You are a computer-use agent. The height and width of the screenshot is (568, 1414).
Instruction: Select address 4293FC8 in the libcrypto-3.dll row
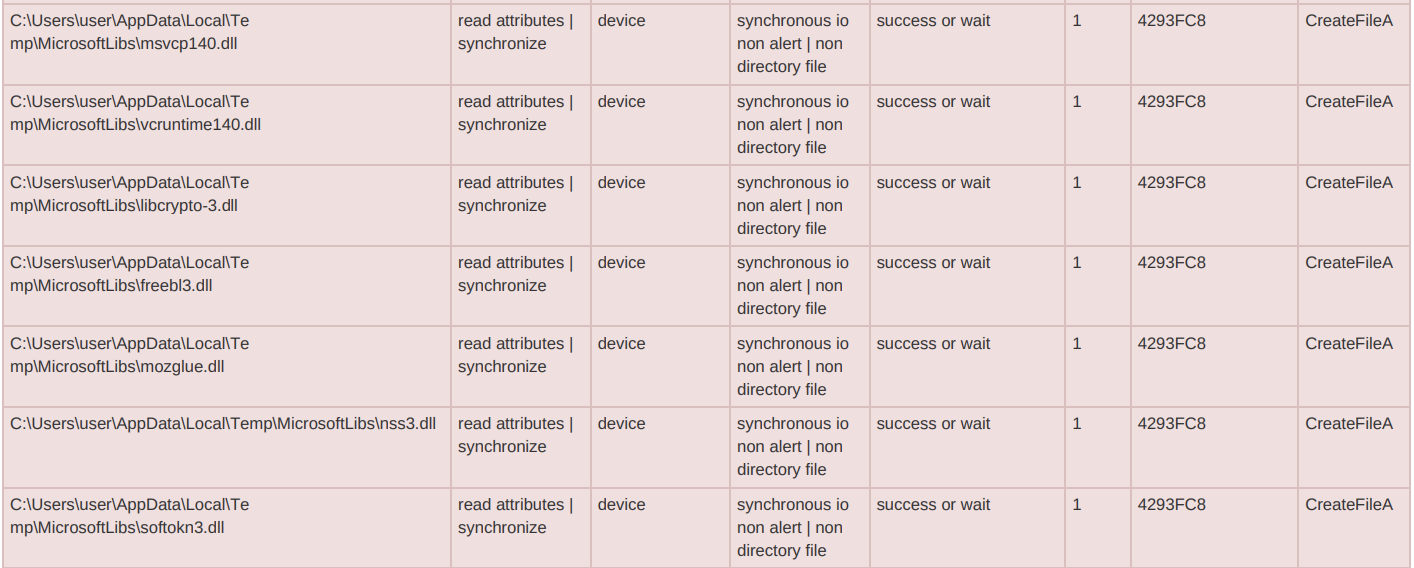pos(1171,183)
